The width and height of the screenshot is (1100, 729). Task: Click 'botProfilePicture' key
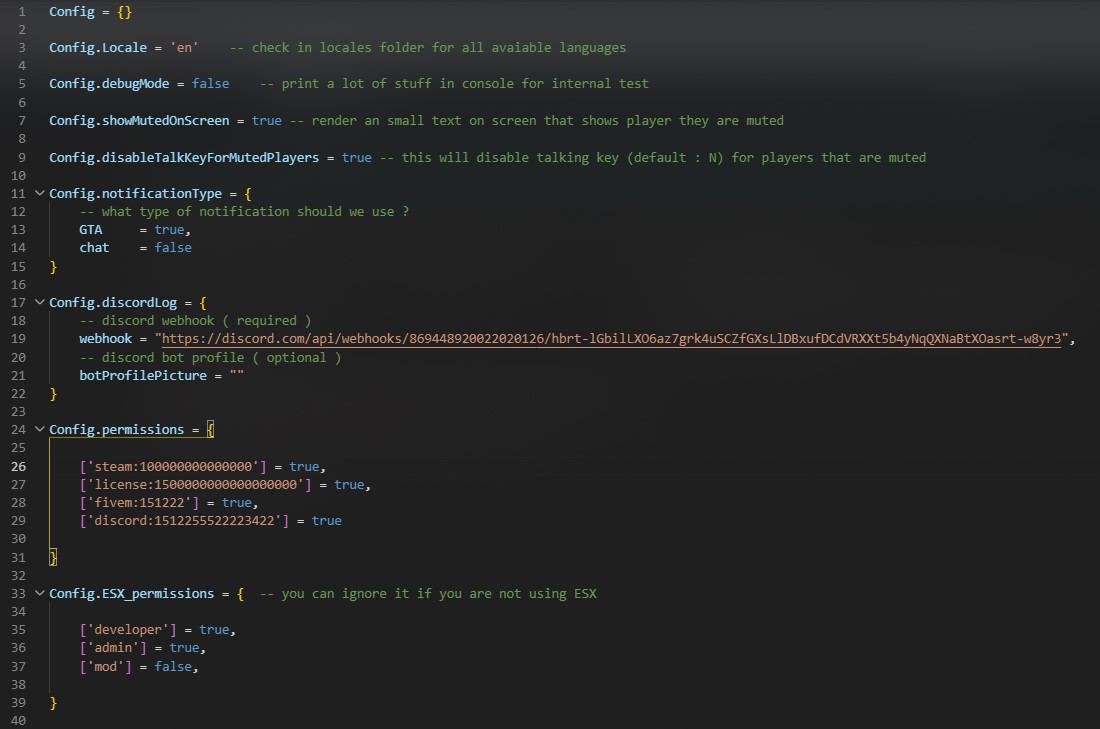click(143, 376)
